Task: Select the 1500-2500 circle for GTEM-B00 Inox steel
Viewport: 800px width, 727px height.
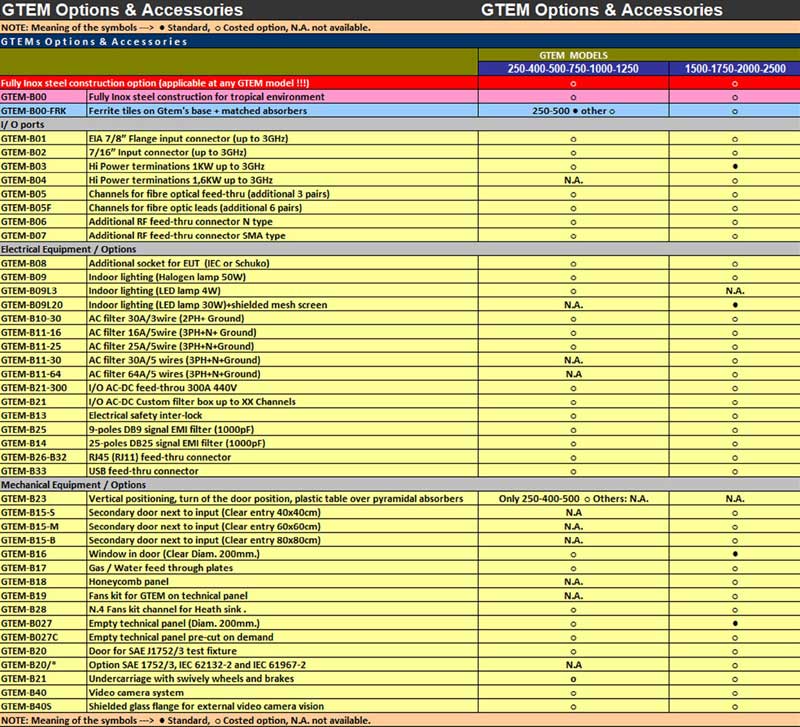Action: click(735, 97)
